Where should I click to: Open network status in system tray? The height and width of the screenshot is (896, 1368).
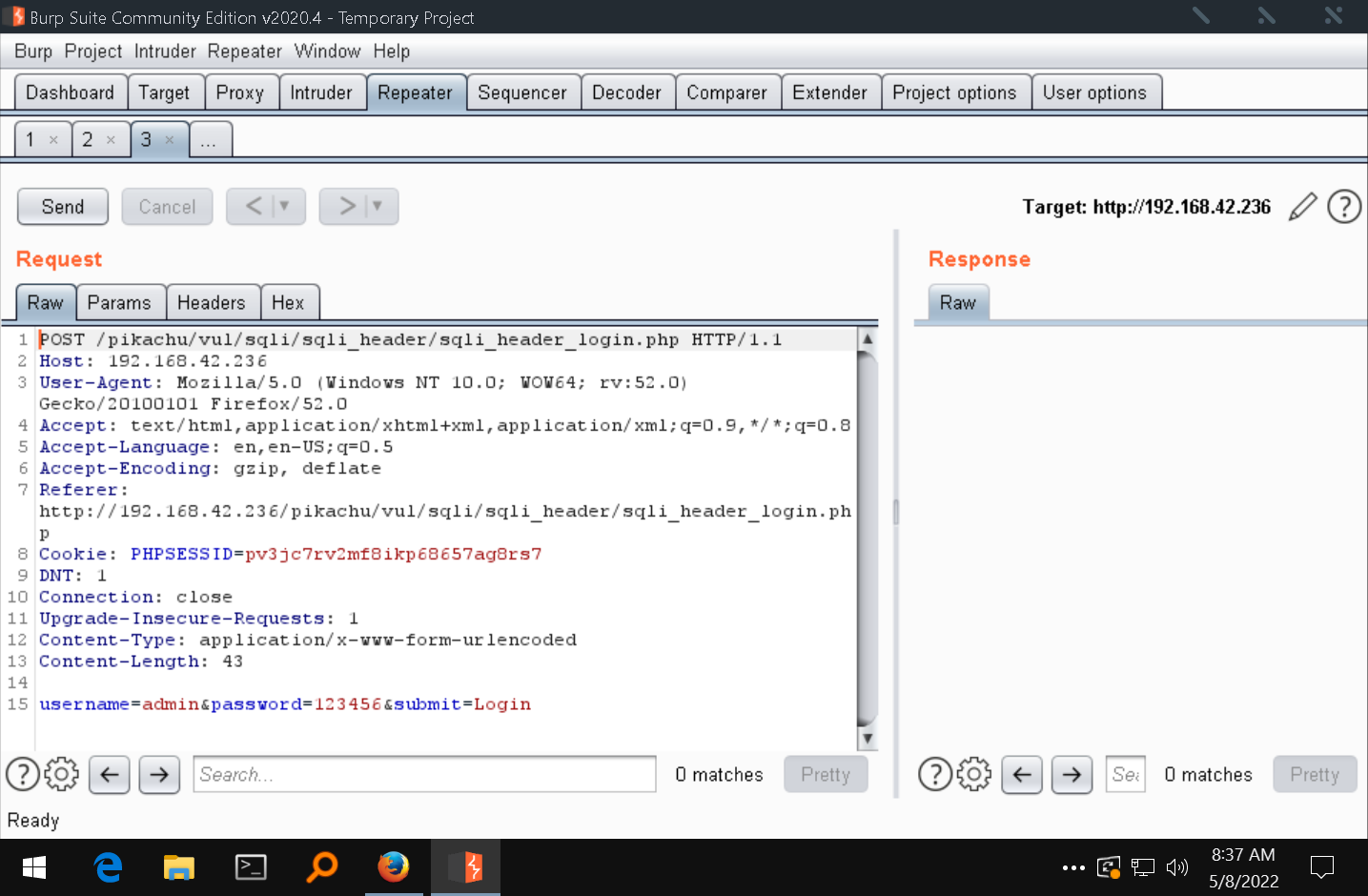tap(1143, 867)
